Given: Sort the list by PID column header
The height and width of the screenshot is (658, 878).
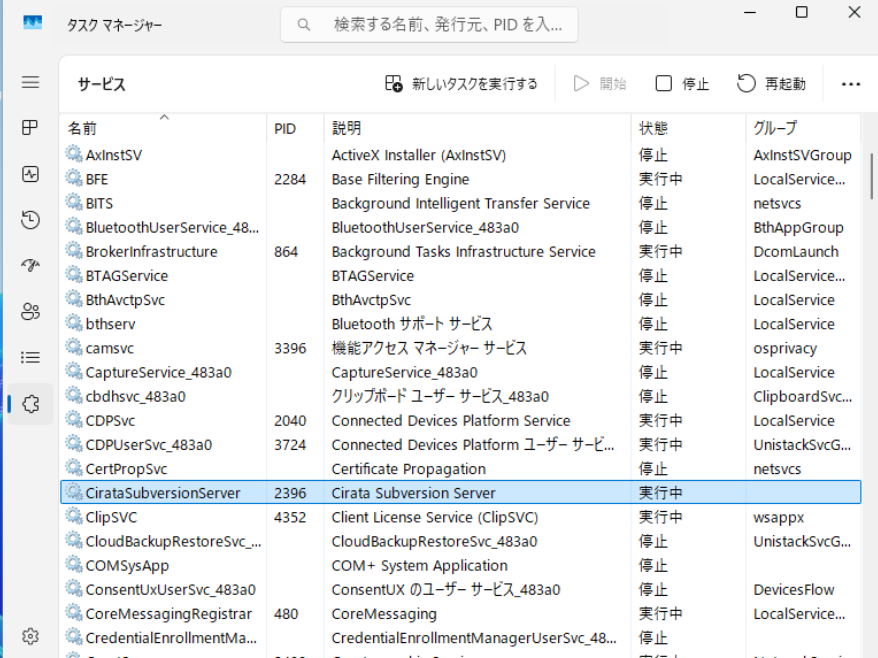Looking at the screenshot, I should [x=285, y=129].
